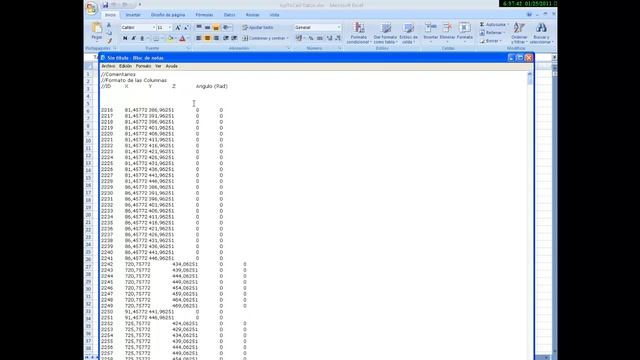Toggle align text right

[x=216, y=38]
